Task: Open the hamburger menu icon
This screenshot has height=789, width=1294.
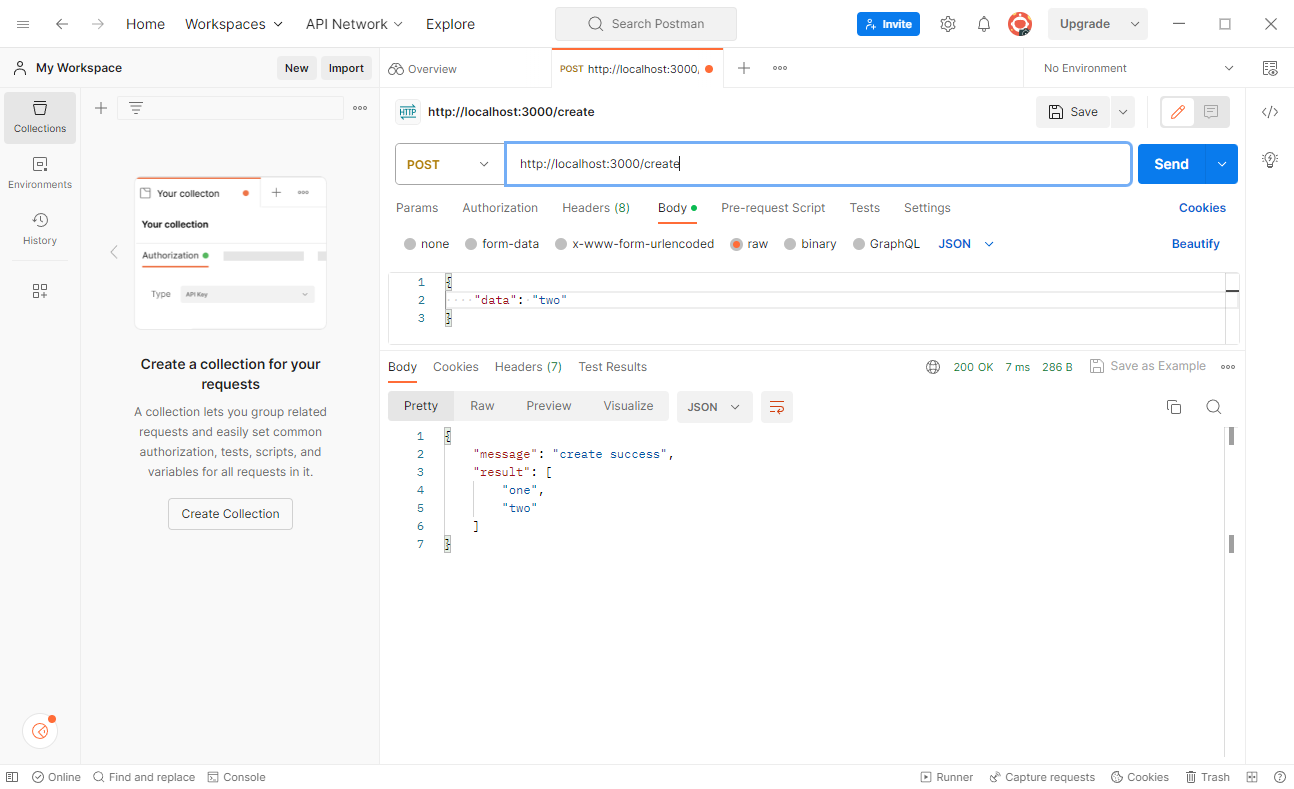Action: pyautogui.click(x=23, y=24)
